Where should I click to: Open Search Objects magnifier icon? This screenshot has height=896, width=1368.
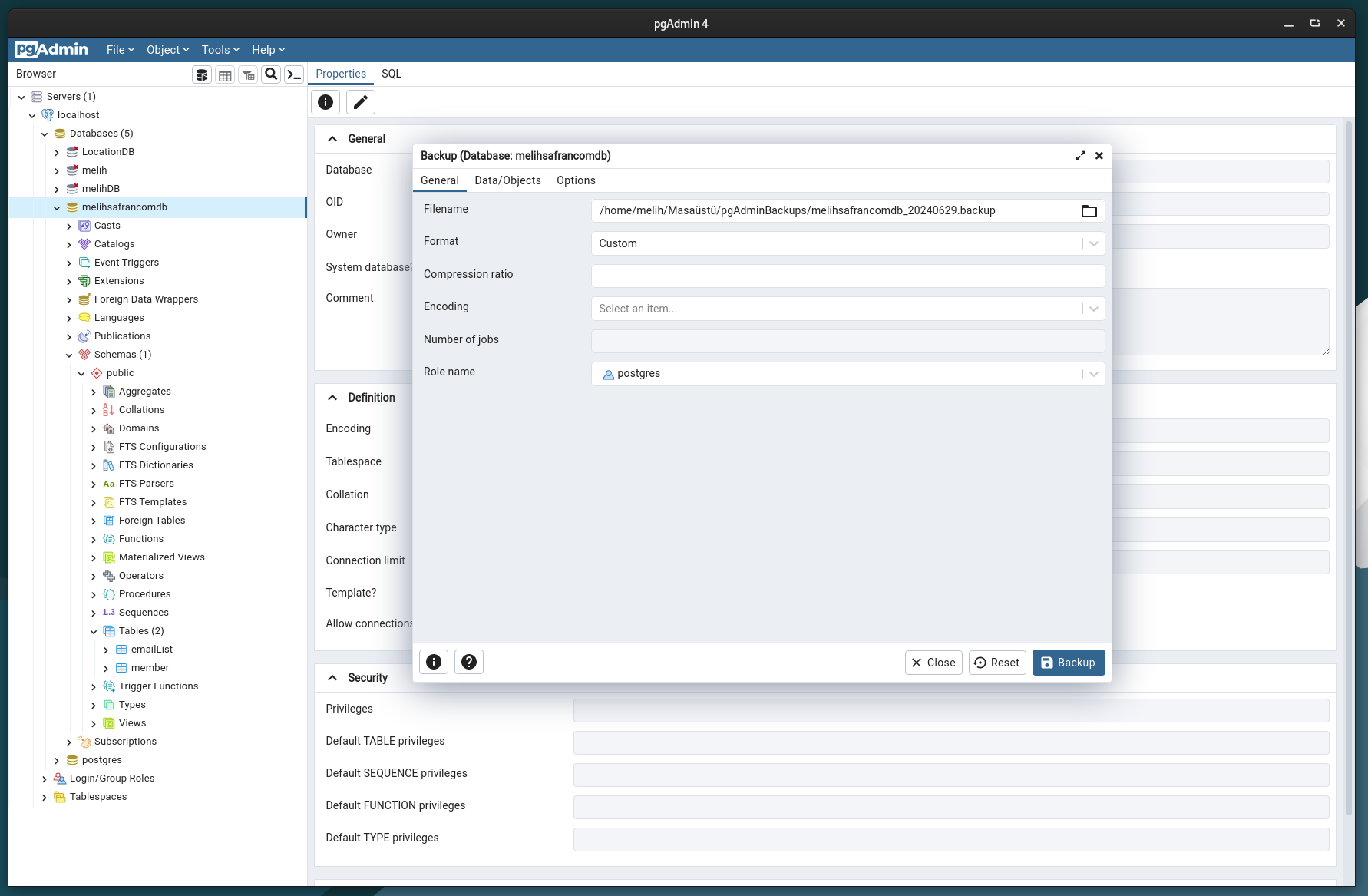271,74
